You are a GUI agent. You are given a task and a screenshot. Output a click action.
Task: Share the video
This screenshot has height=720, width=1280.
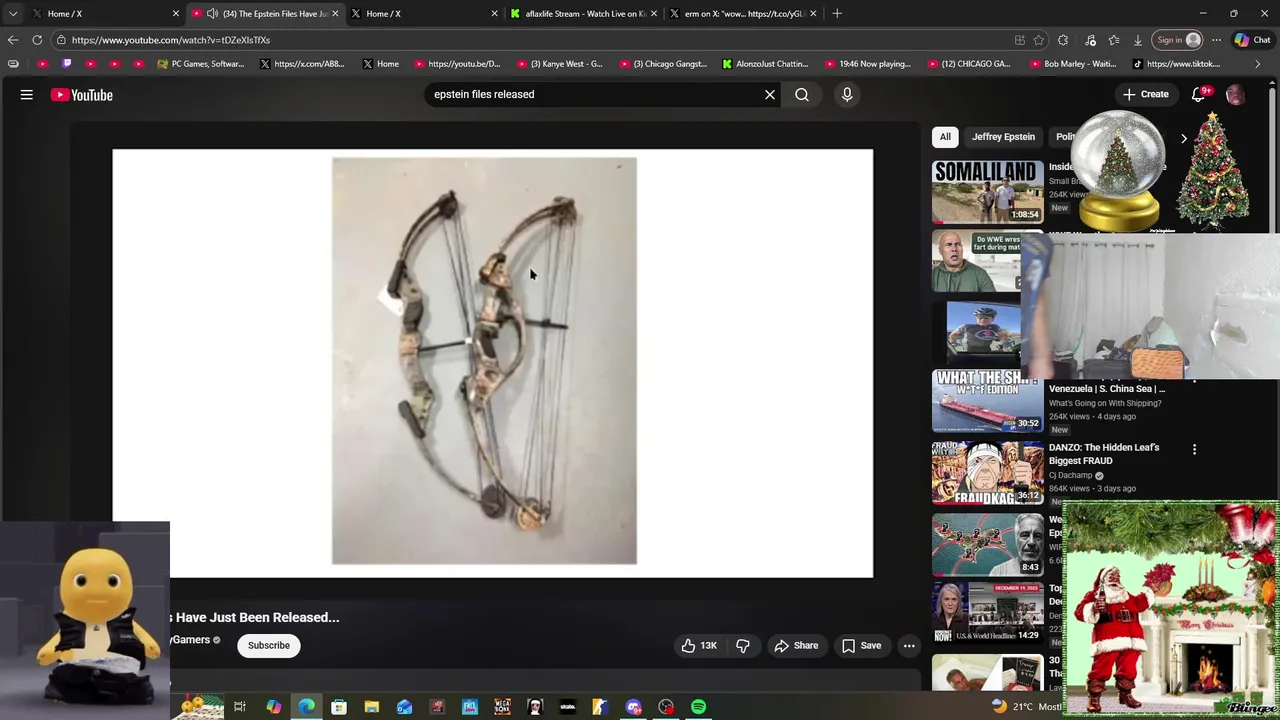[x=796, y=646]
